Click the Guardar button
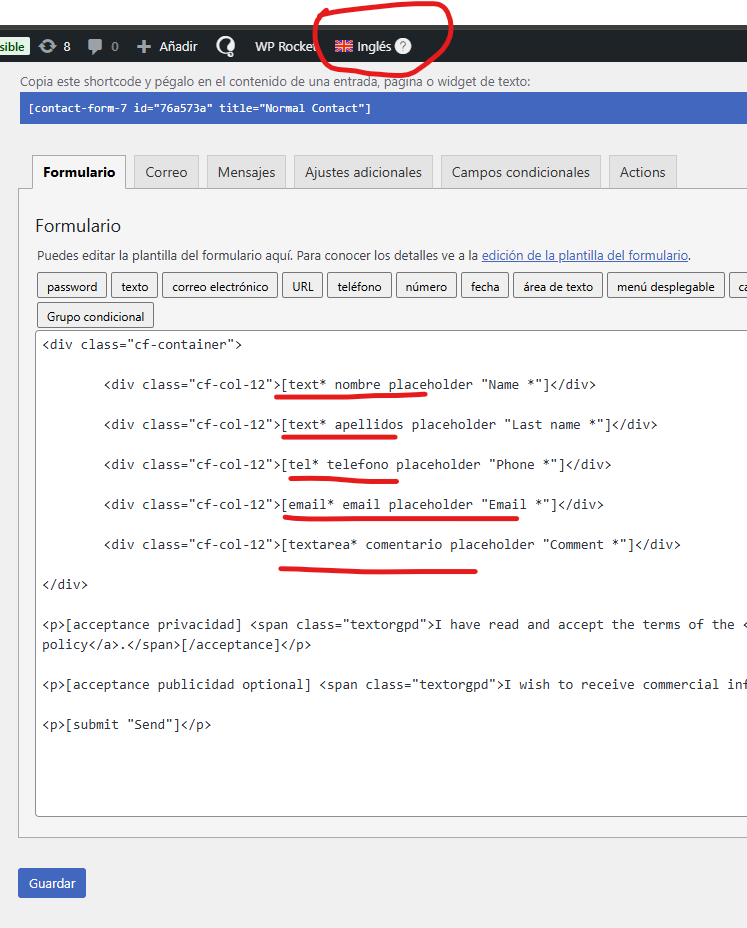The height and width of the screenshot is (928, 747). tap(52, 883)
